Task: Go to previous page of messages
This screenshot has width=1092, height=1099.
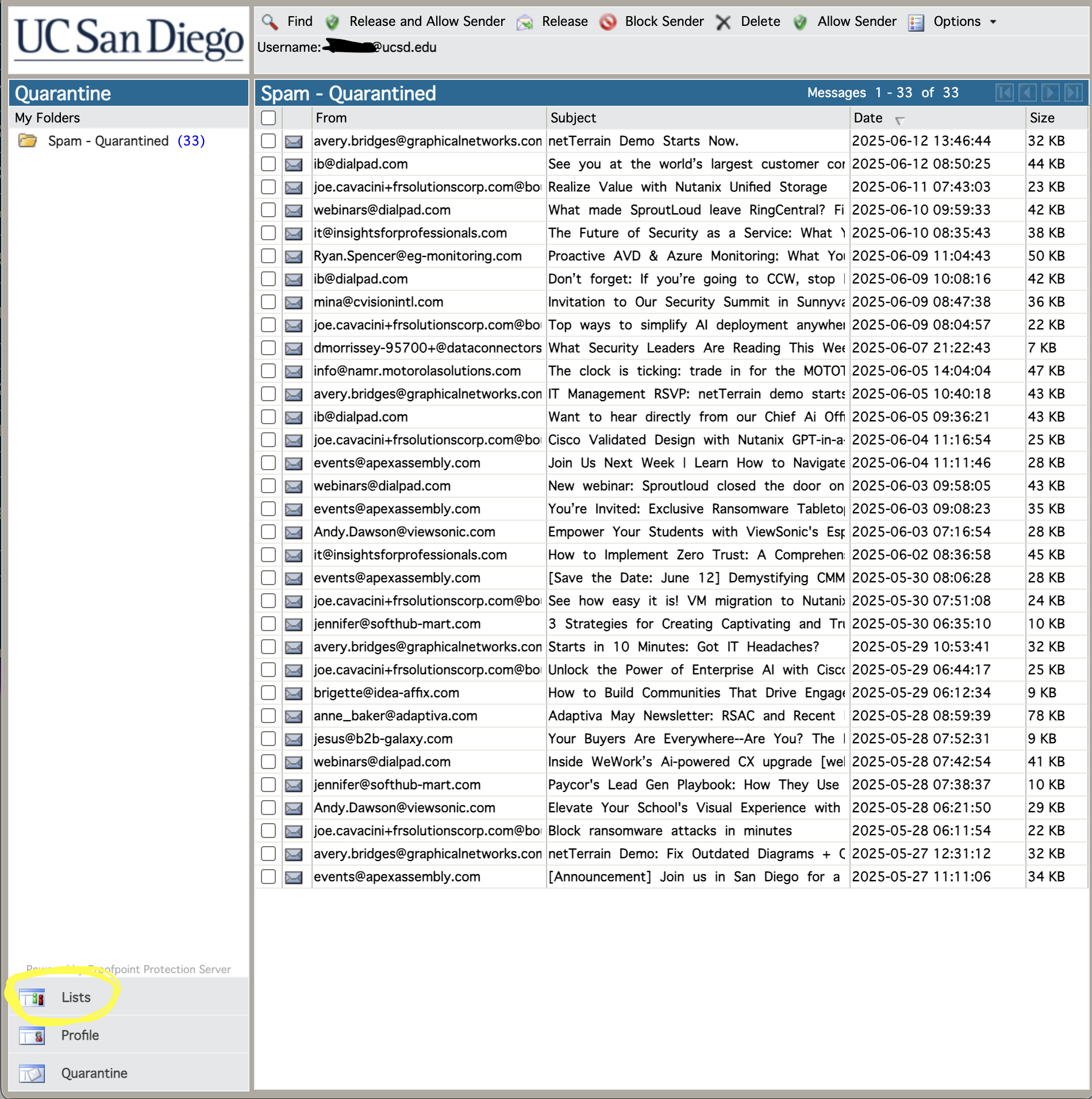Action: pos(1028,93)
